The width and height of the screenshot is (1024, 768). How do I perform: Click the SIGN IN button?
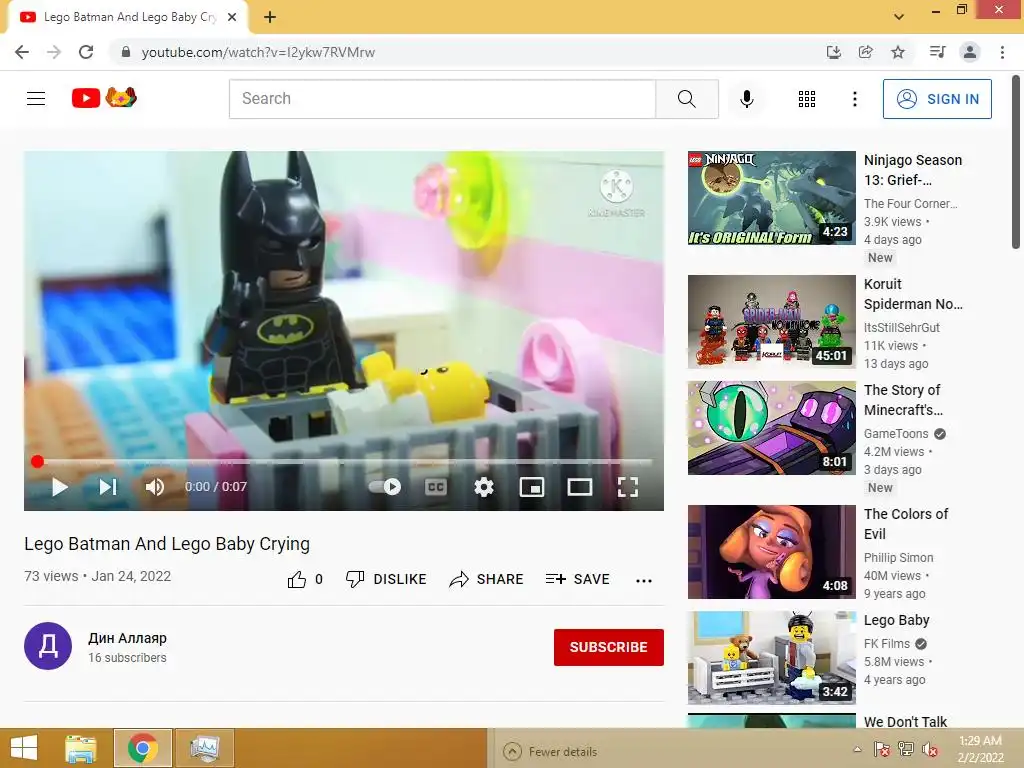click(937, 99)
